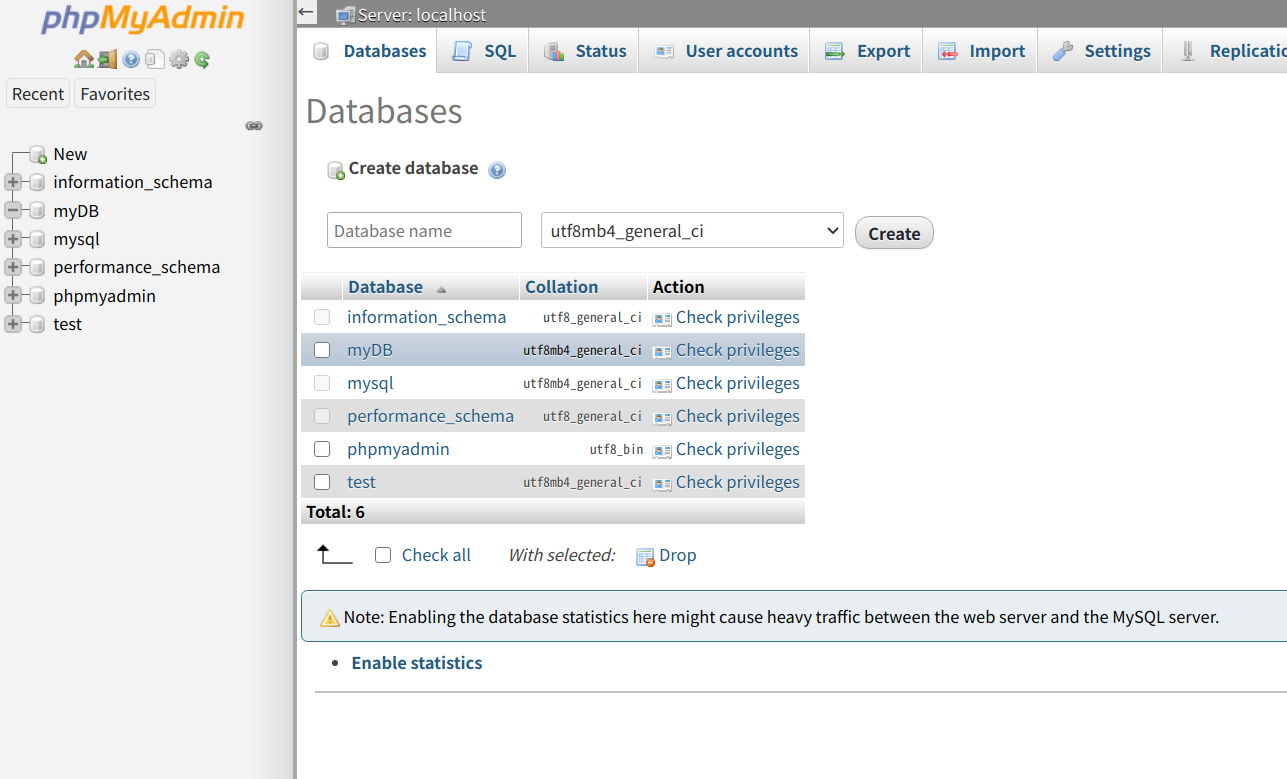Collapse the navigation panel with left arrow
This screenshot has width=1287, height=779.
point(305,12)
